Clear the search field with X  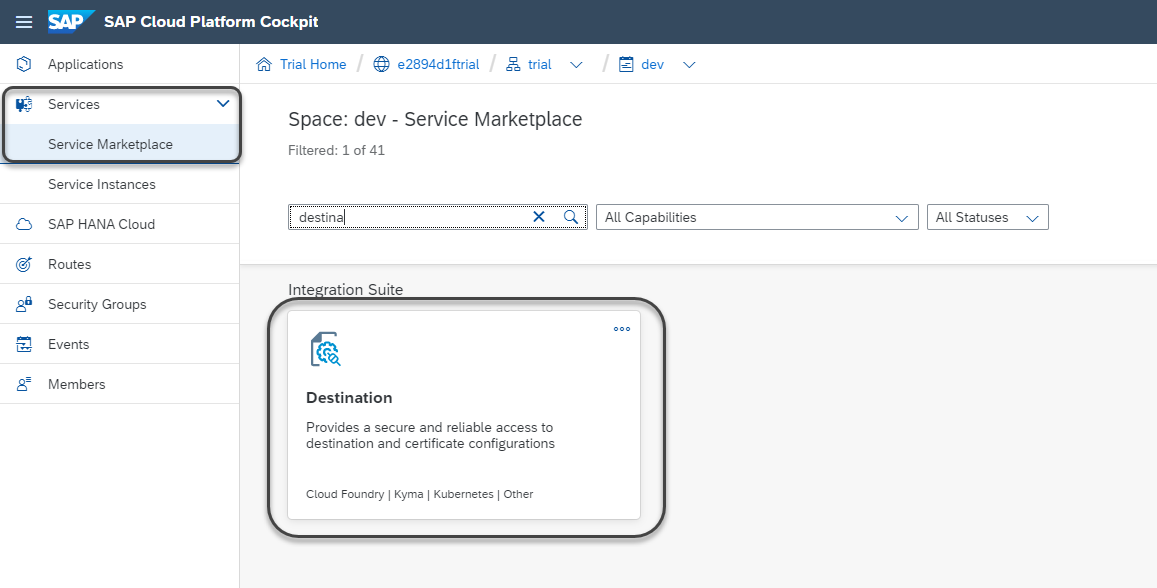(x=539, y=217)
